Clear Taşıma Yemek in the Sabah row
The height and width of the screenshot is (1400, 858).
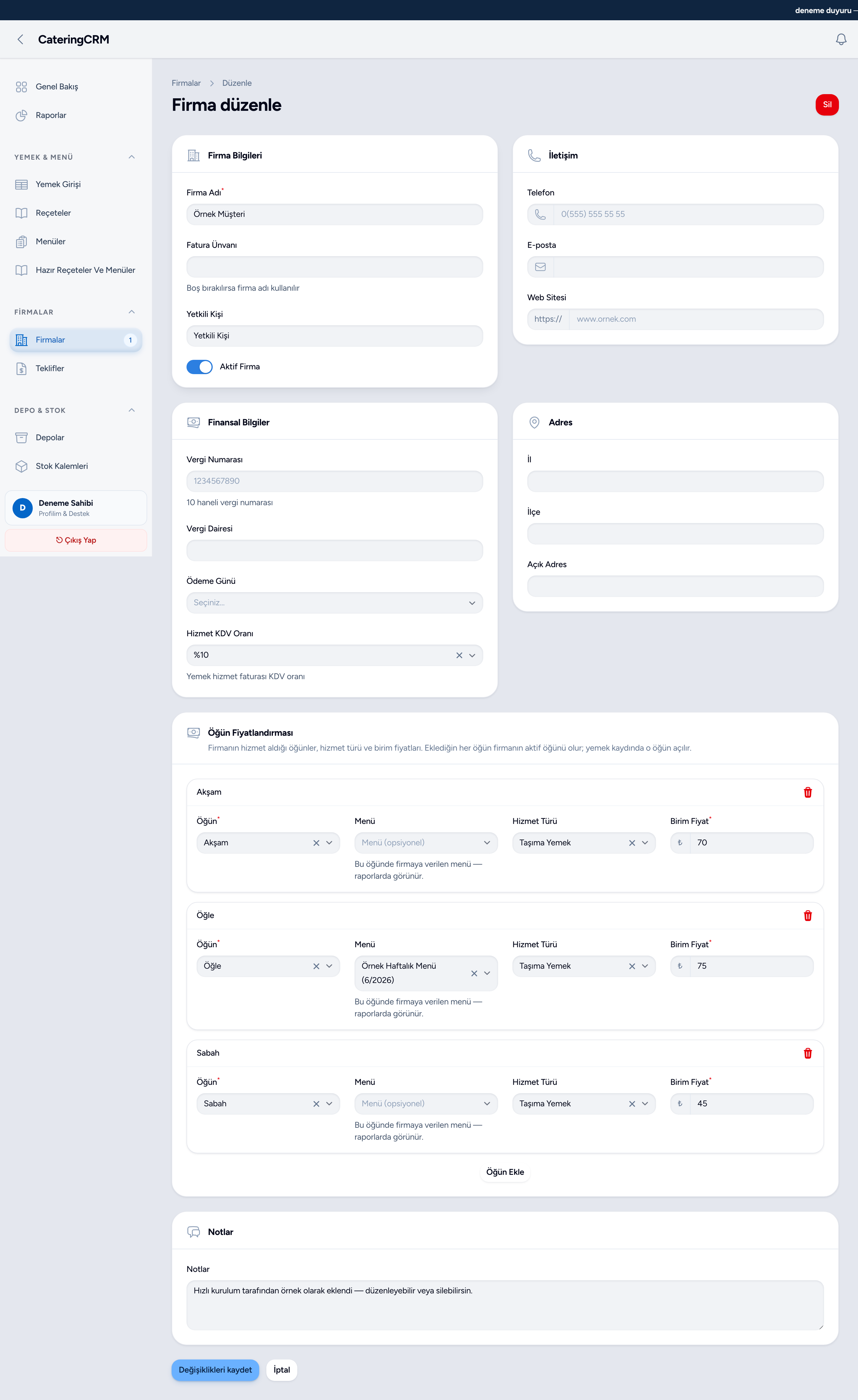pyautogui.click(x=632, y=1103)
